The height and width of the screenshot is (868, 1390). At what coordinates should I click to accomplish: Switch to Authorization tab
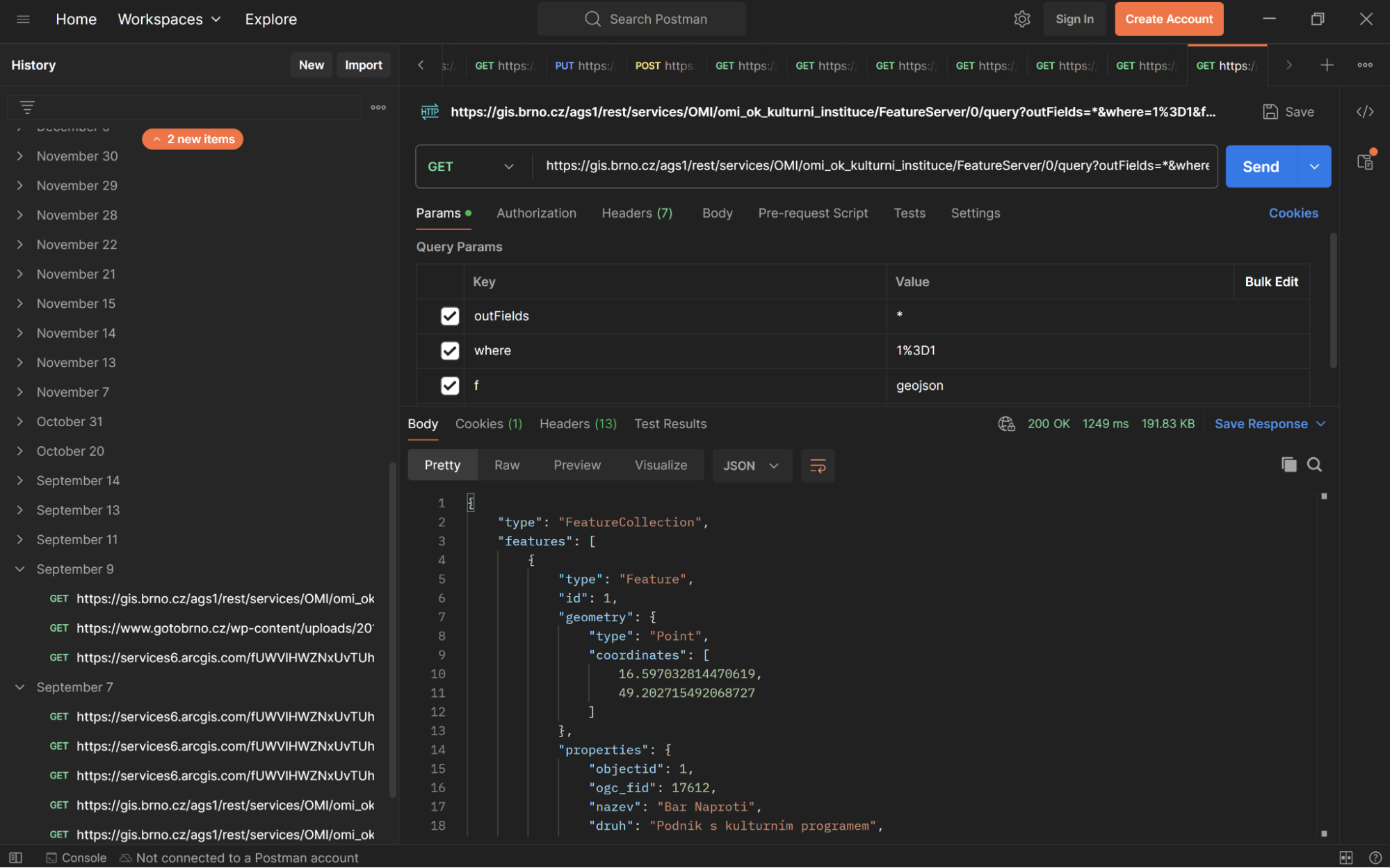click(x=536, y=213)
